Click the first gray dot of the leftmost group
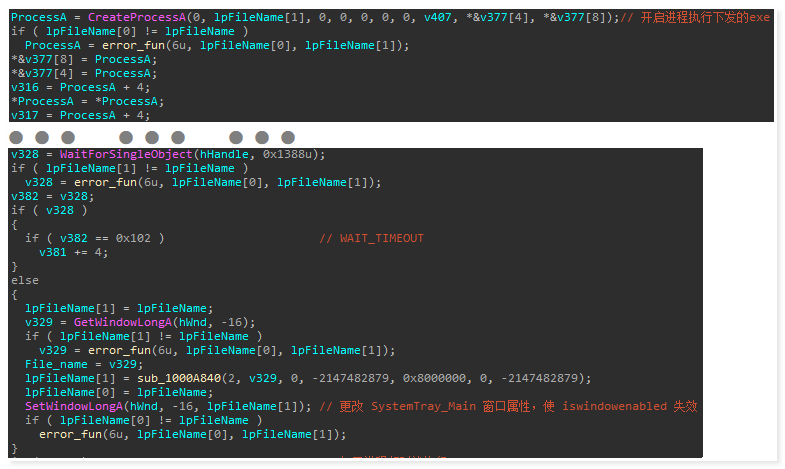 (16, 137)
